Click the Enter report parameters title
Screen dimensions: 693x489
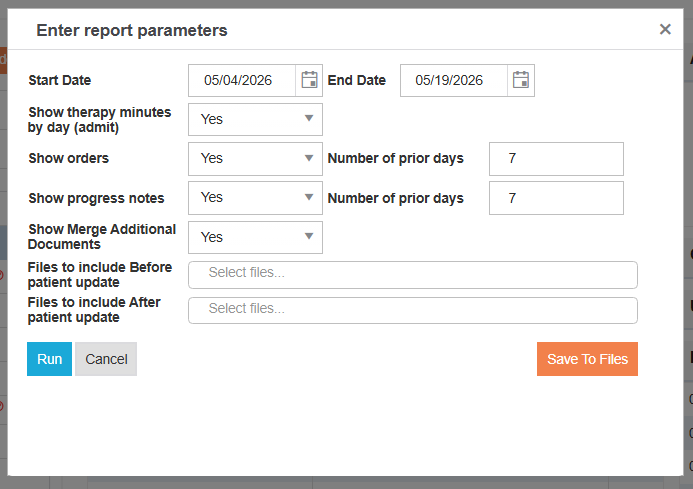[132, 31]
